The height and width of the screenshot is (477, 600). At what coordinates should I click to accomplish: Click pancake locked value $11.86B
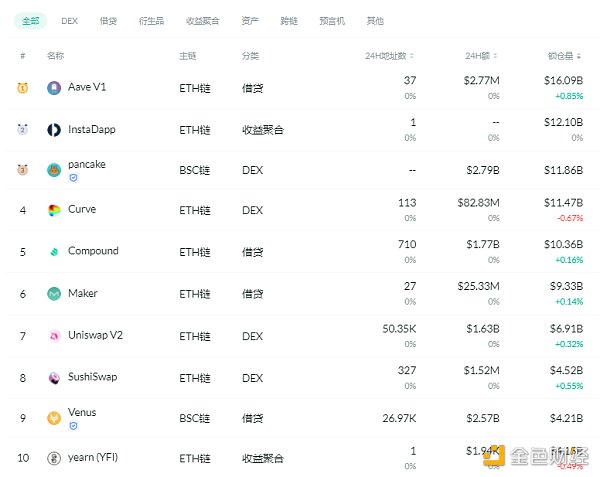tap(563, 170)
